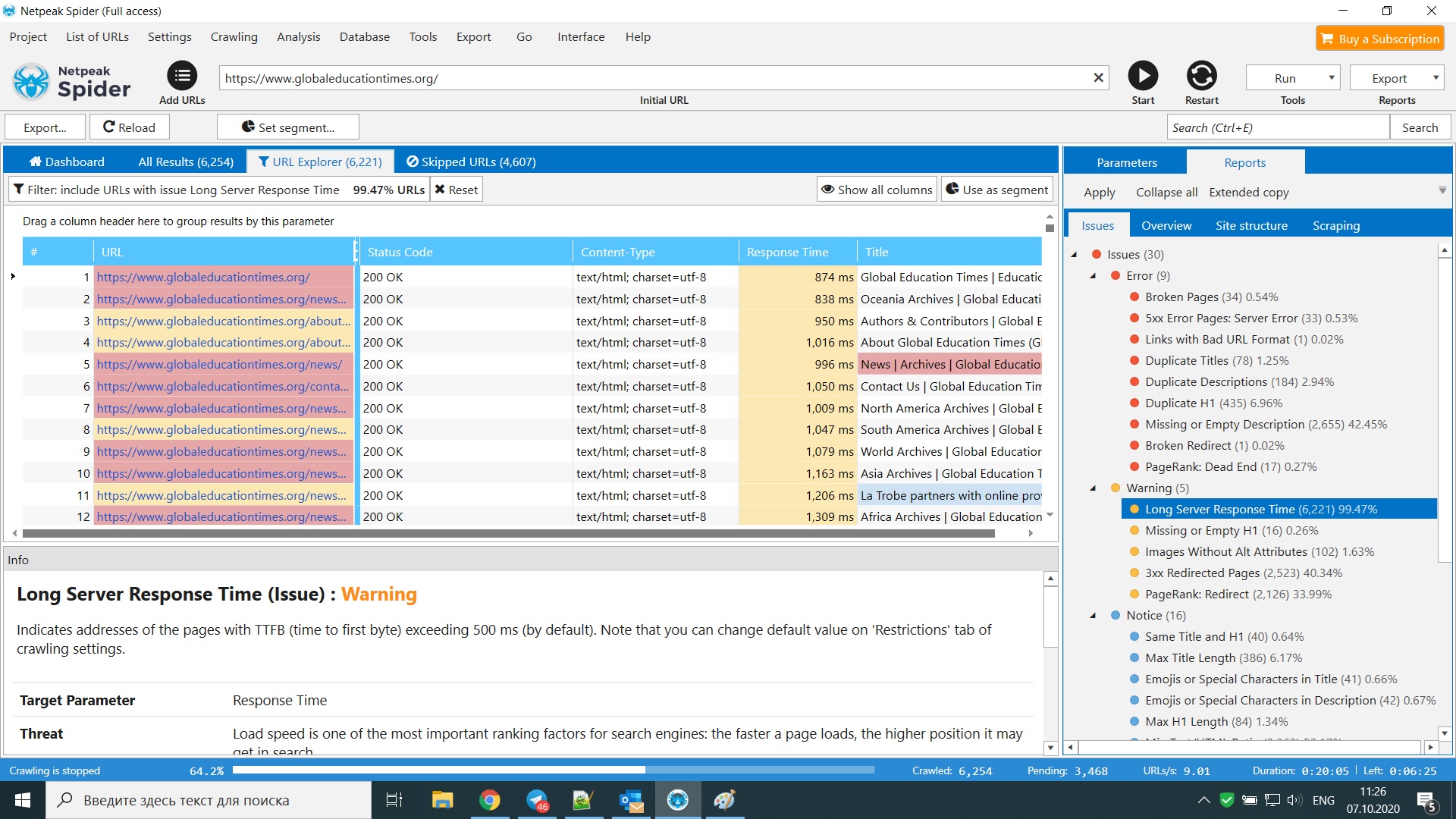Viewport: 1456px width, 819px height.
Task: Sort by the Response Time column header
Action: [x=798, y=252]
